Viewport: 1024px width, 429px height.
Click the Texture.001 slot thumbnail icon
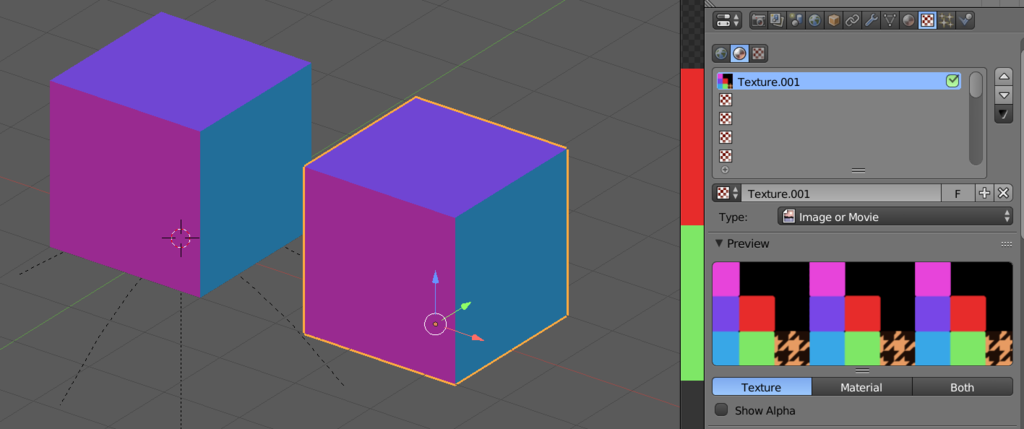point(726,82)
